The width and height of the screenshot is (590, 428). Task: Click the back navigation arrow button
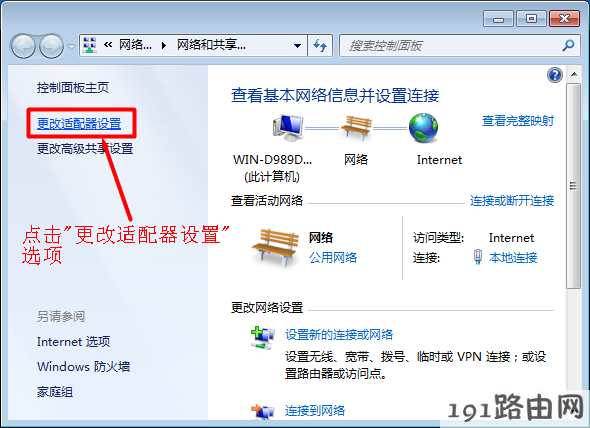[x=23, y=46]
